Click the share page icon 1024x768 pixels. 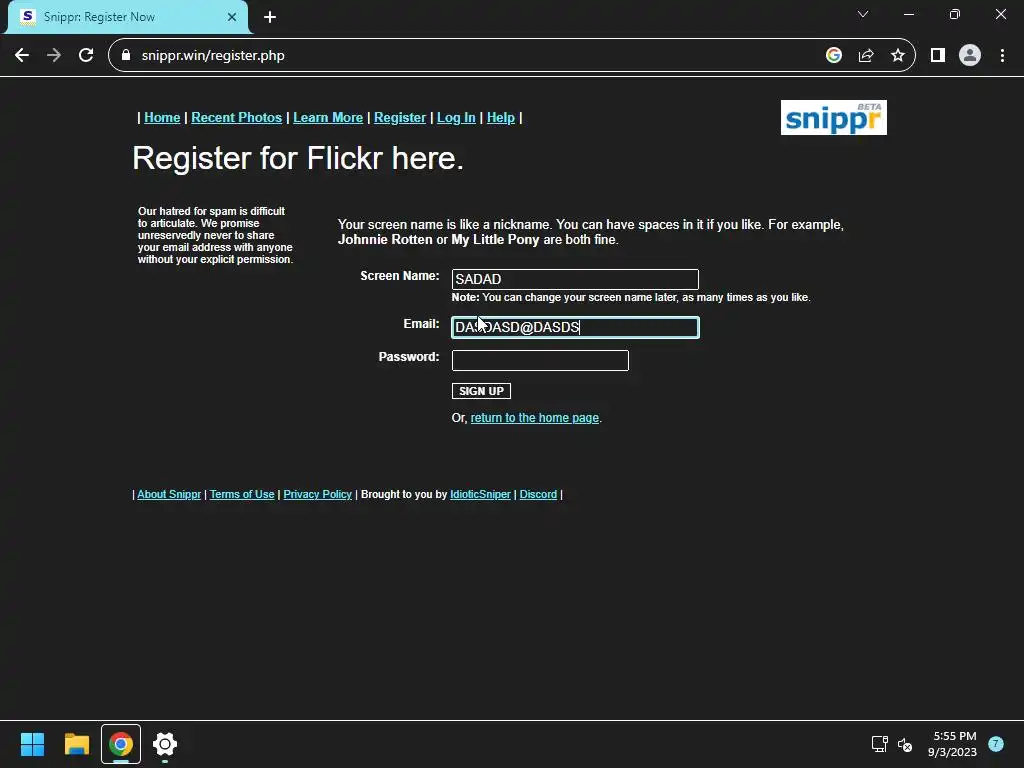[x=866, y=56]
